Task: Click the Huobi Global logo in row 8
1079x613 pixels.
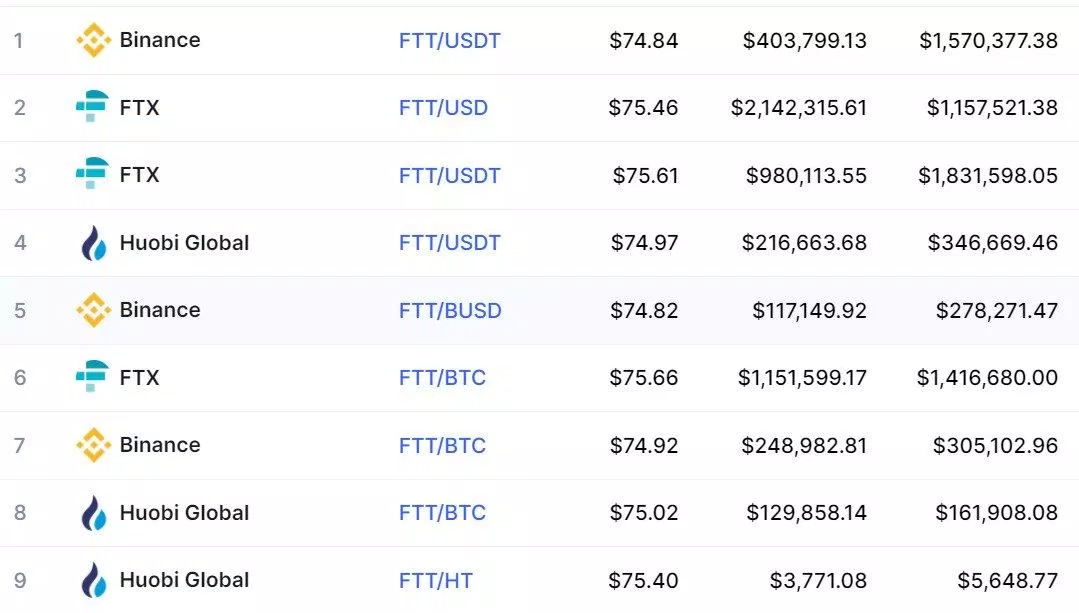Action: 93,513
